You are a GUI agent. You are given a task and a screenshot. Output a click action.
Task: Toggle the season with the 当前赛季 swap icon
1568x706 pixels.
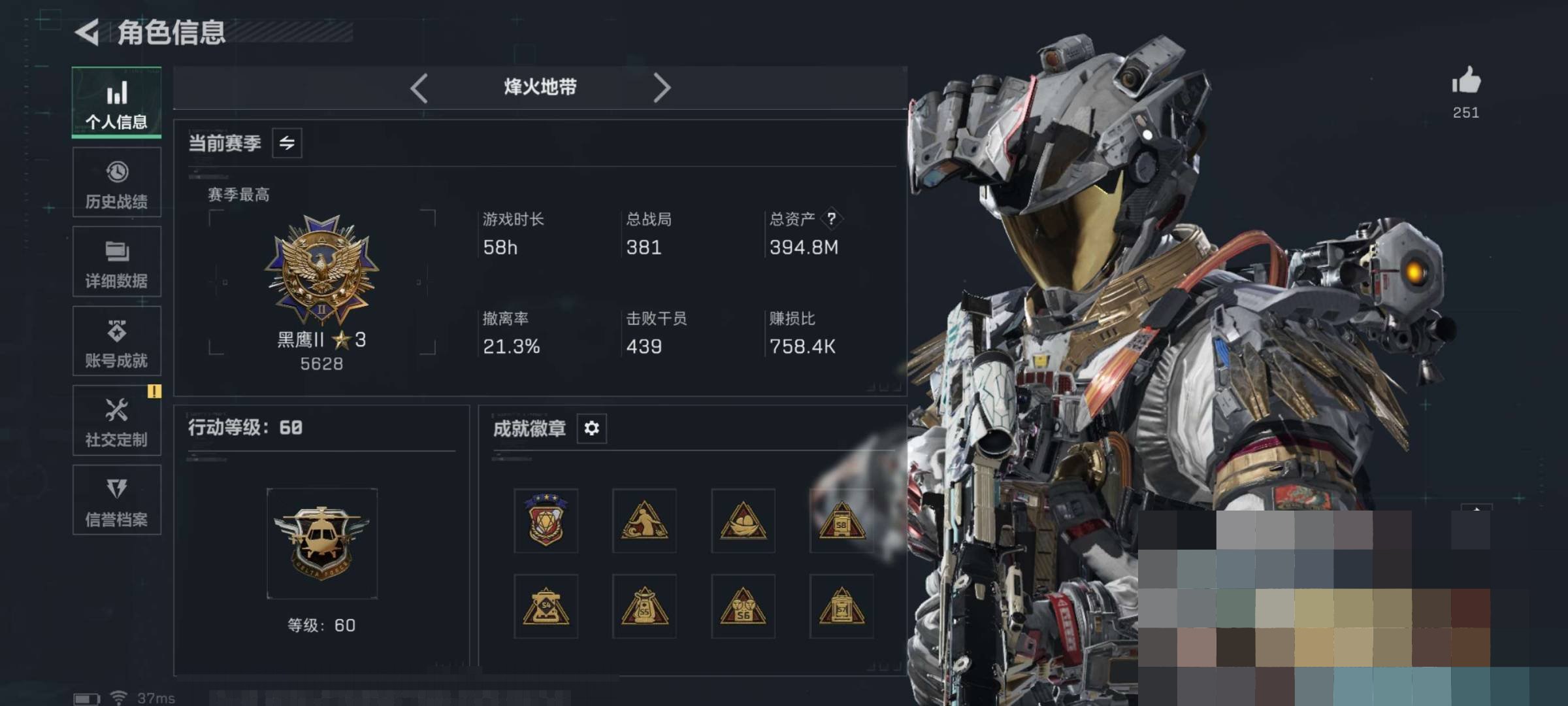(x=287, y=143)
